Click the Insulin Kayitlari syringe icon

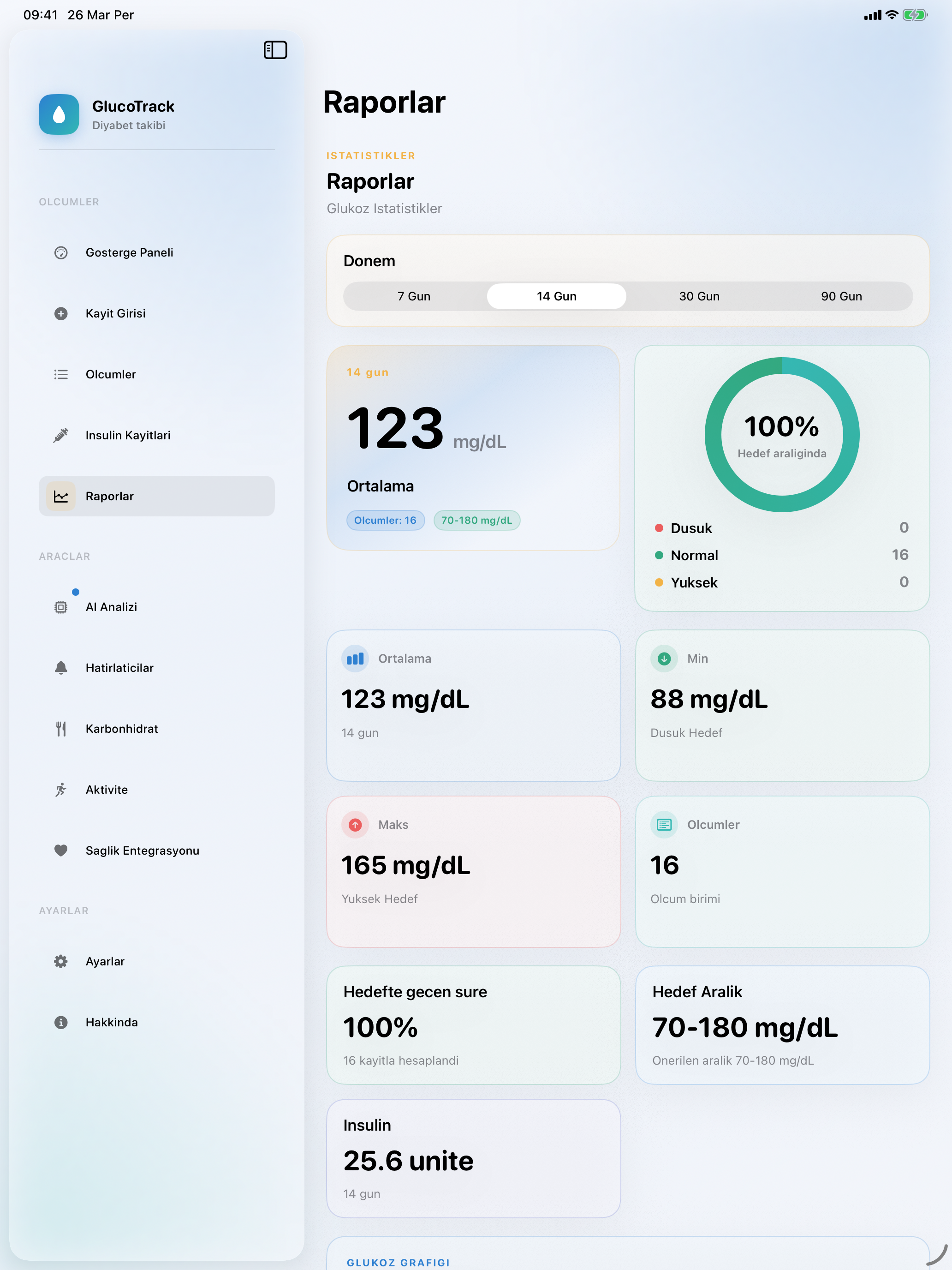pos(61,435)
